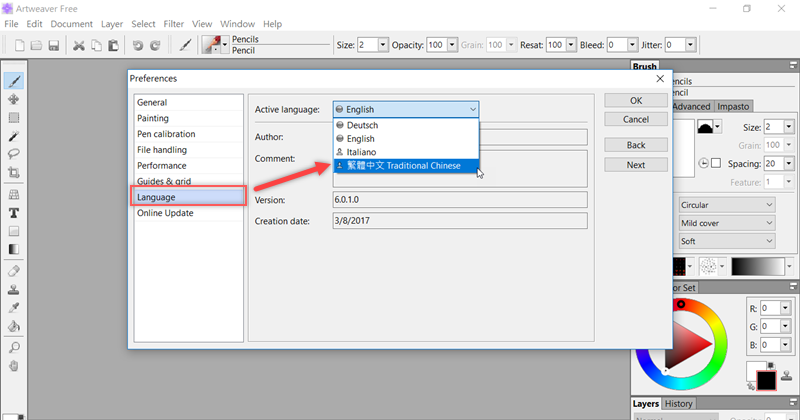The image size is (800, 420).
Task: Select the Text tool
Action: [x=14, y=213]
